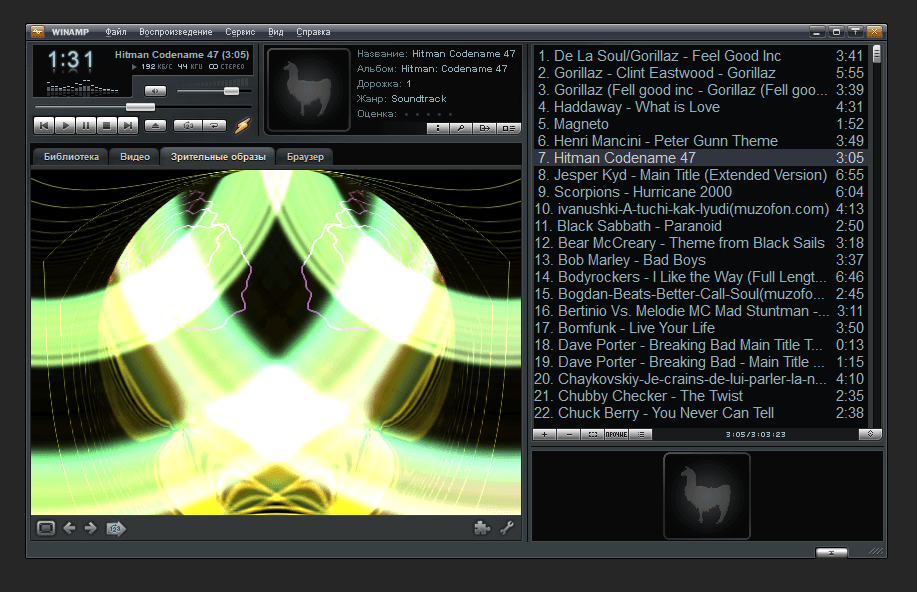The image size is (917, 592).
Task: Open the Сервис menu
Action: pyautogui.click(x=240, y=32)
